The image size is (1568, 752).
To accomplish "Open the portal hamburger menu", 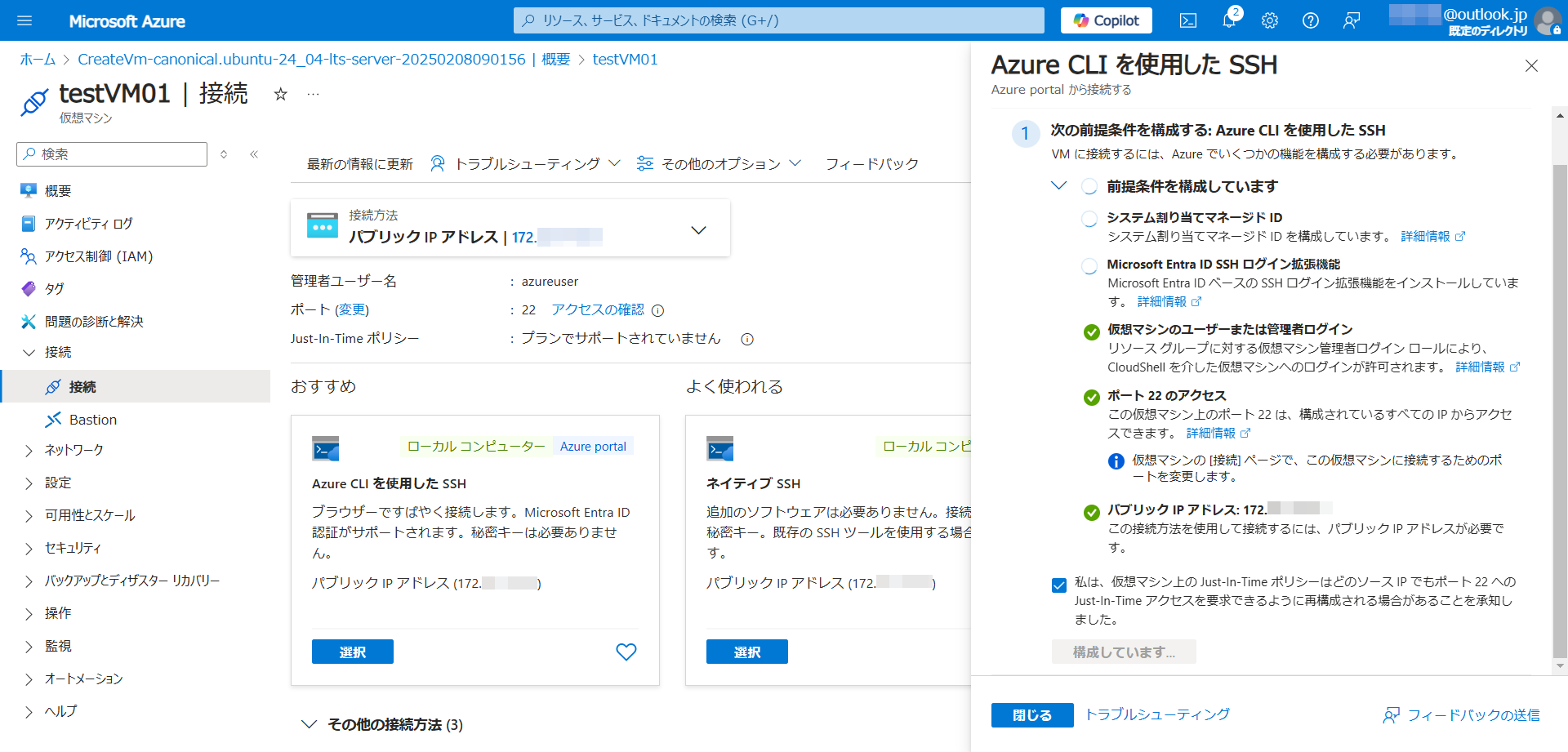I will click(24, 20).
